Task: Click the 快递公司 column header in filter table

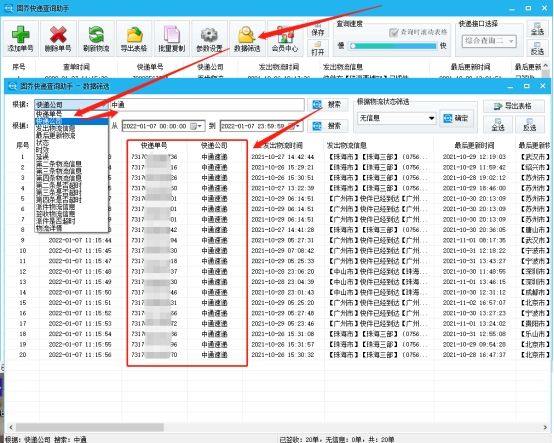Action: coord(214,145)
